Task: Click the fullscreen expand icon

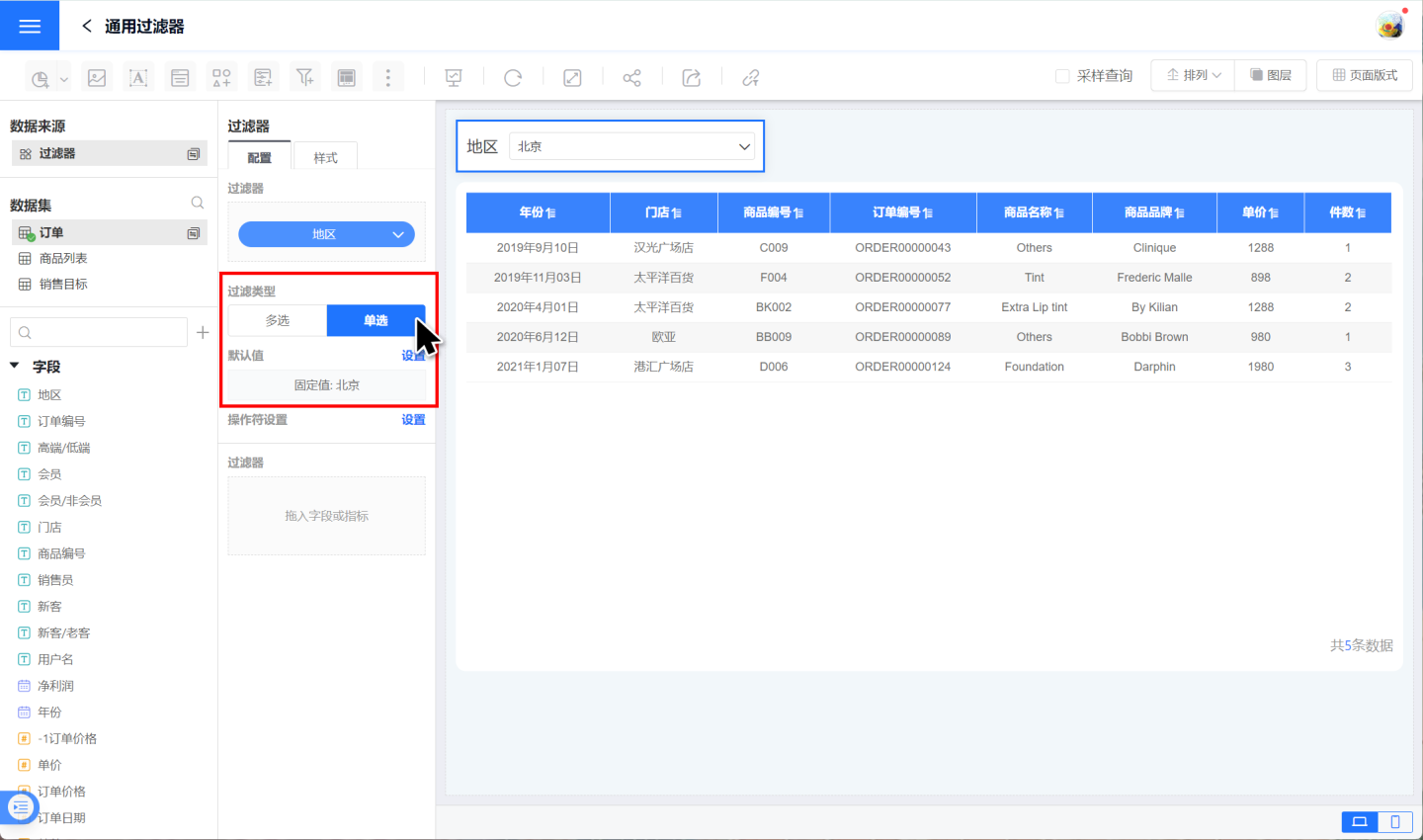Action: click(572, 78)
